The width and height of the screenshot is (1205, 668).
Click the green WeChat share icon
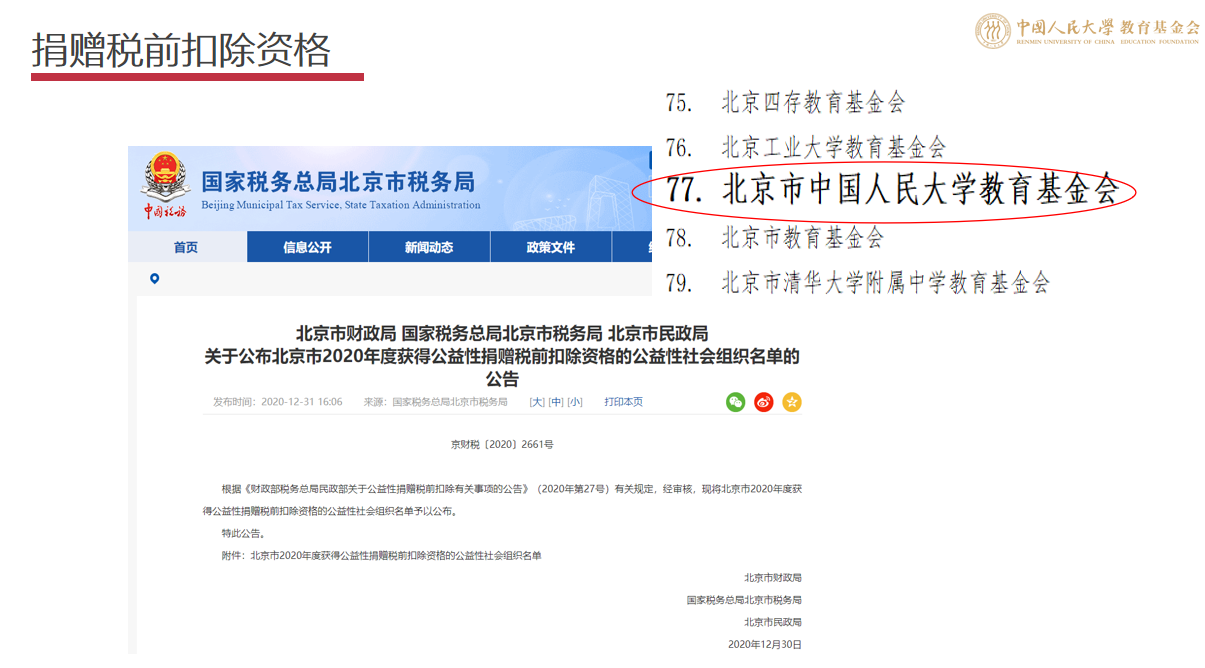pyautogui.click(x=736, y=402)
